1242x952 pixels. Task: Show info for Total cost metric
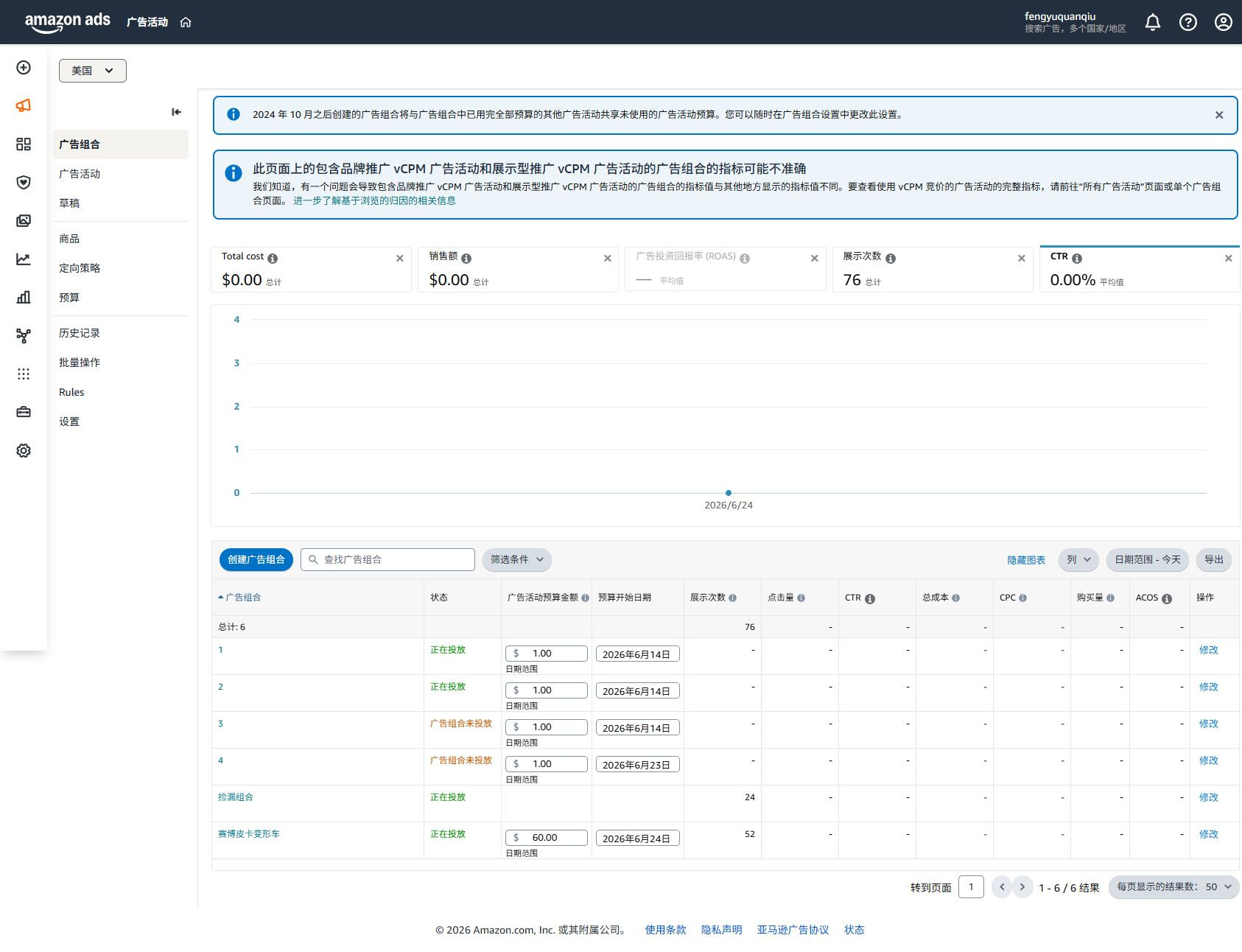(x=273, y=258)
